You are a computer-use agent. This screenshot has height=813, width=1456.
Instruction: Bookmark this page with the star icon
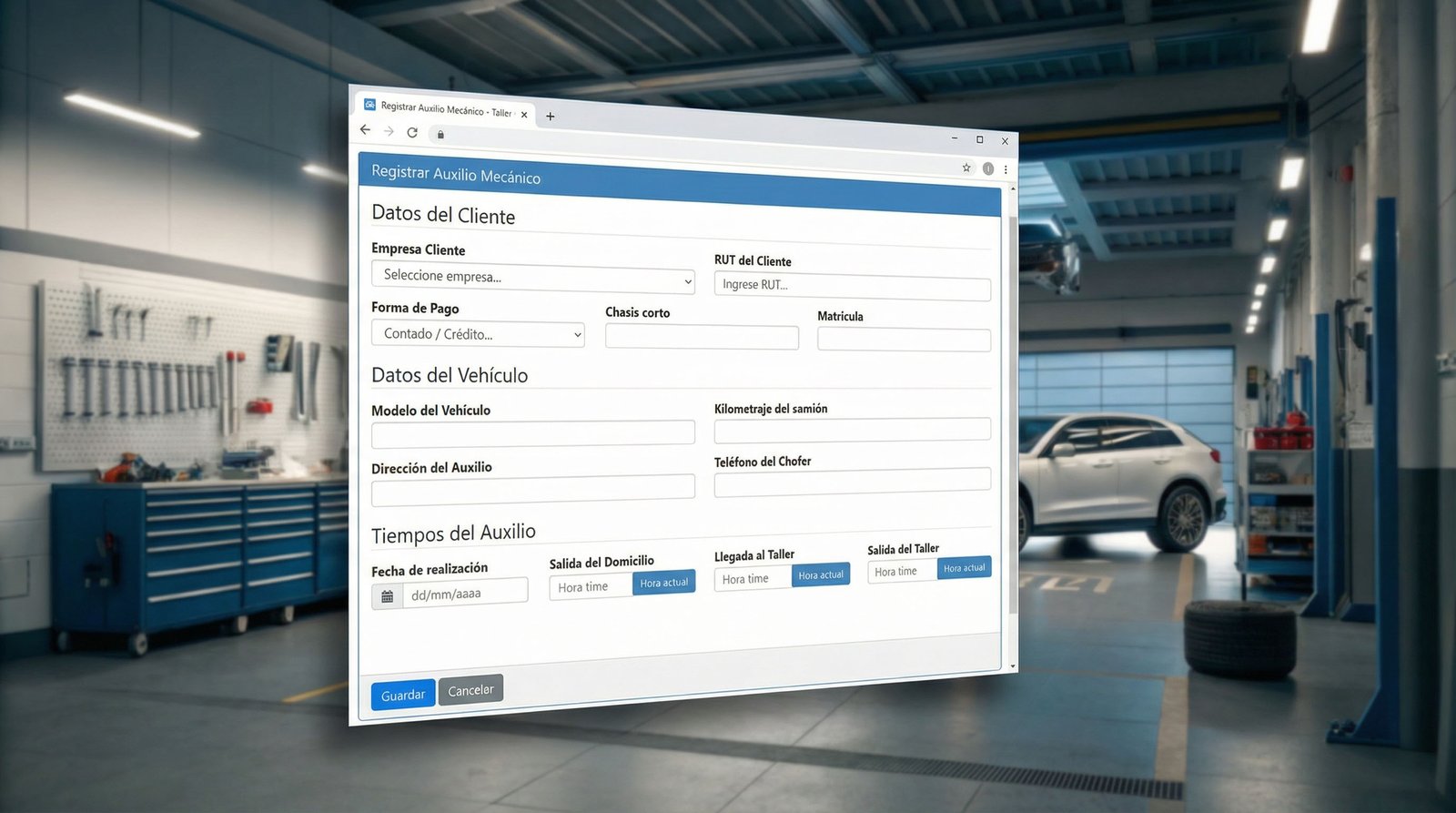pyautogui.click(x=966, y=168)
